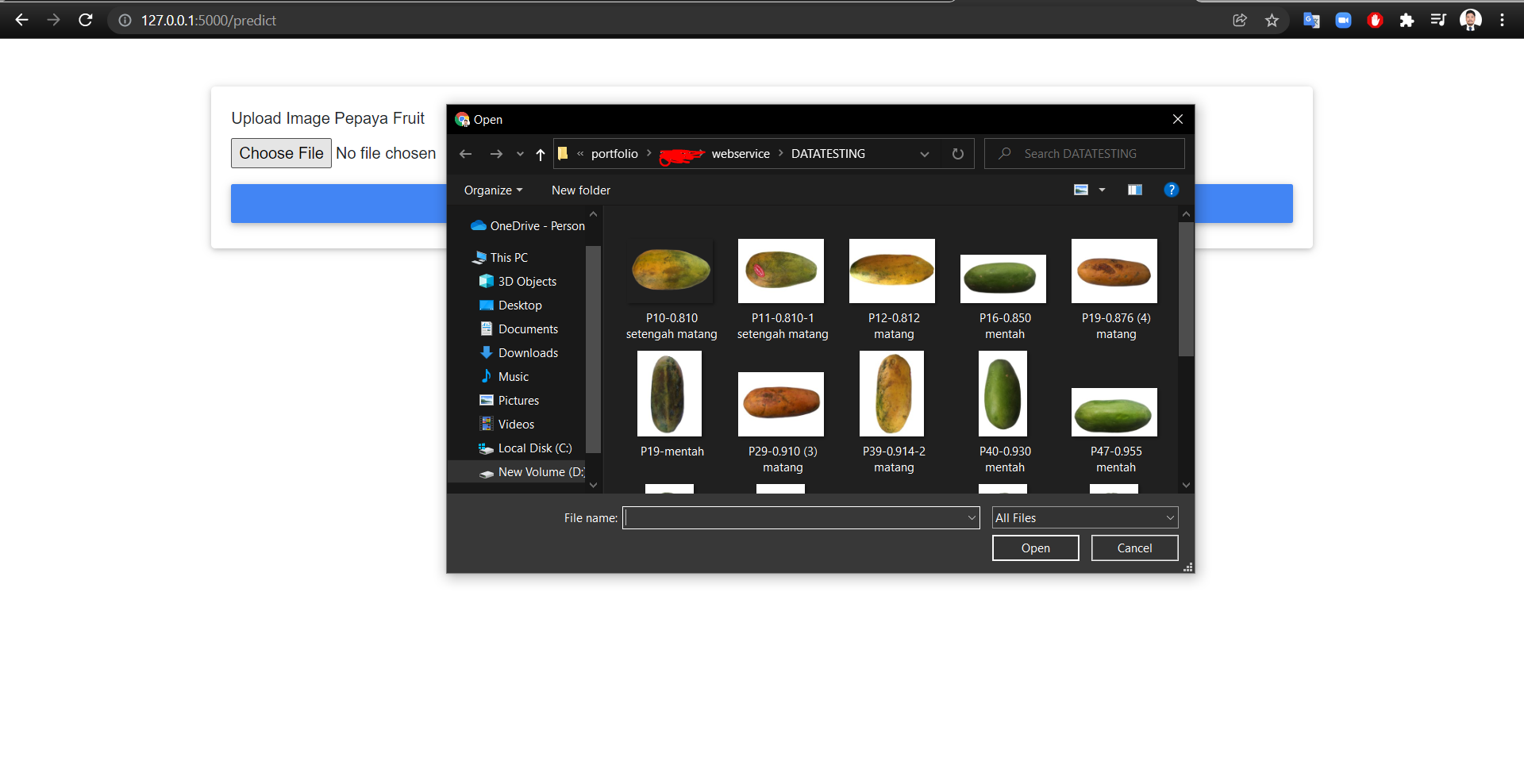Bookmark the page using the star icon

(1272, 20)
